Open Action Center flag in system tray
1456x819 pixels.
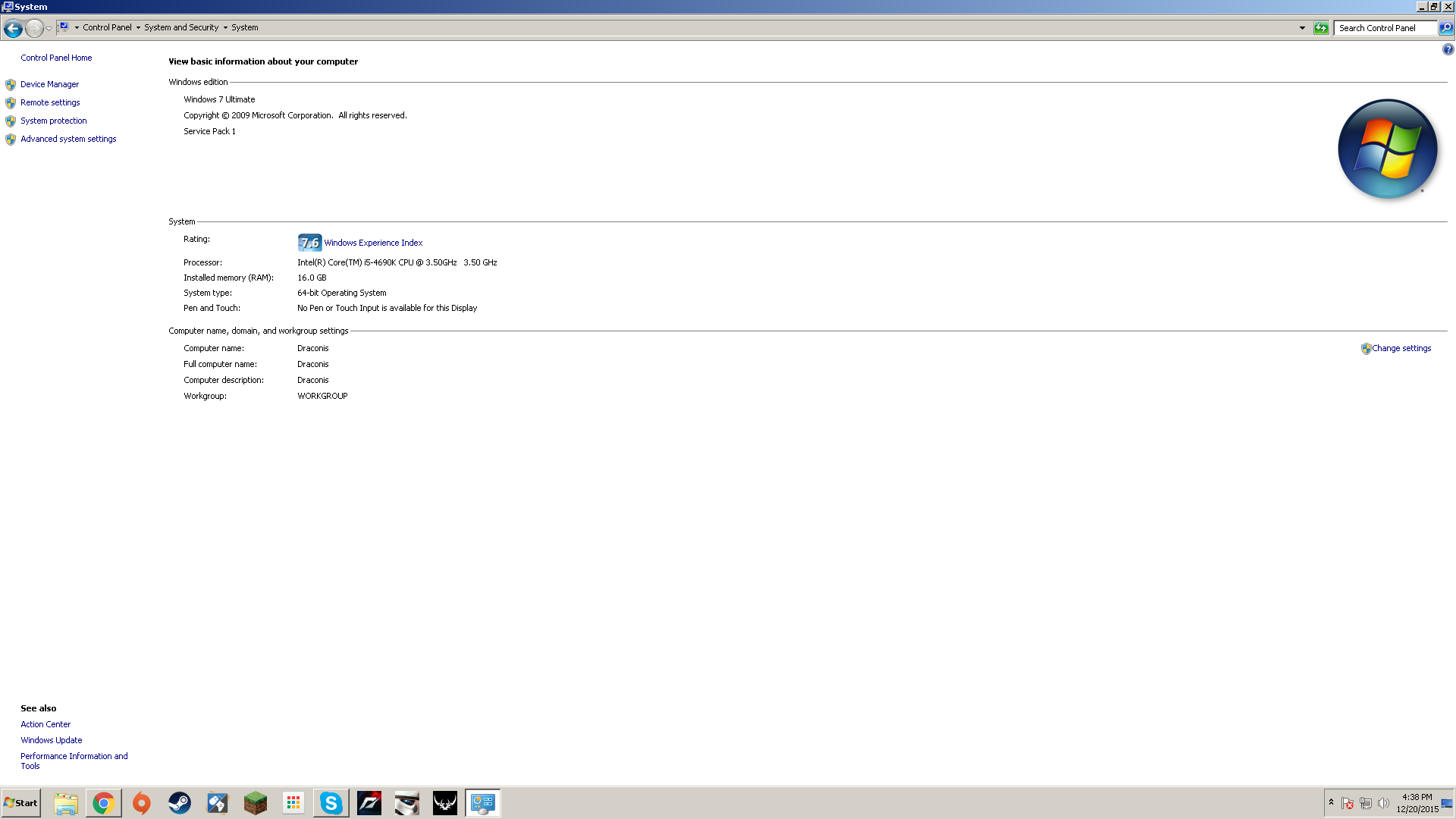1348,803
